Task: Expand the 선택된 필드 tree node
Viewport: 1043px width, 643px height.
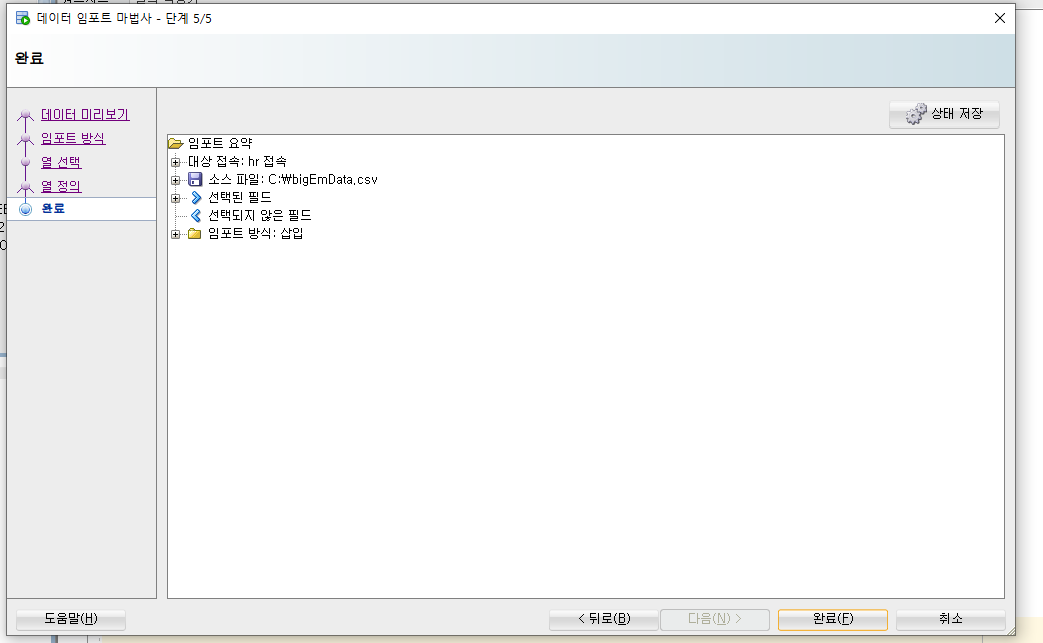Action: point(176,197)
